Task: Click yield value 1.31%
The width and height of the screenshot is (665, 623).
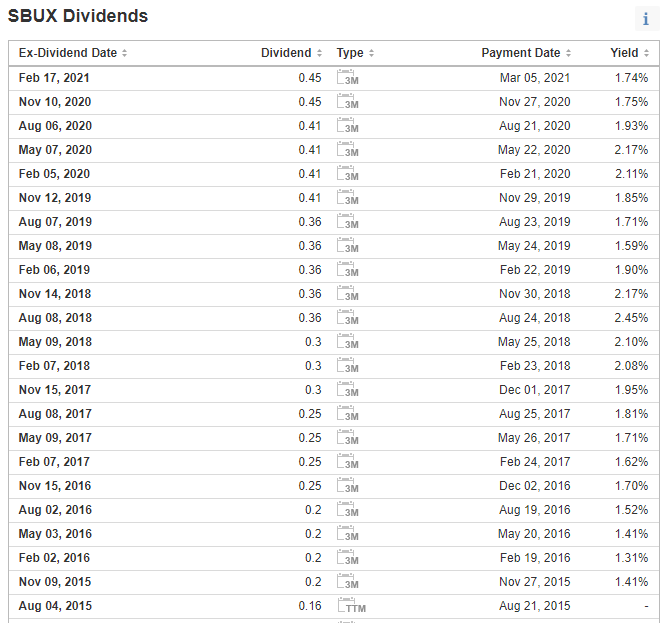Action: click(631, 558)
